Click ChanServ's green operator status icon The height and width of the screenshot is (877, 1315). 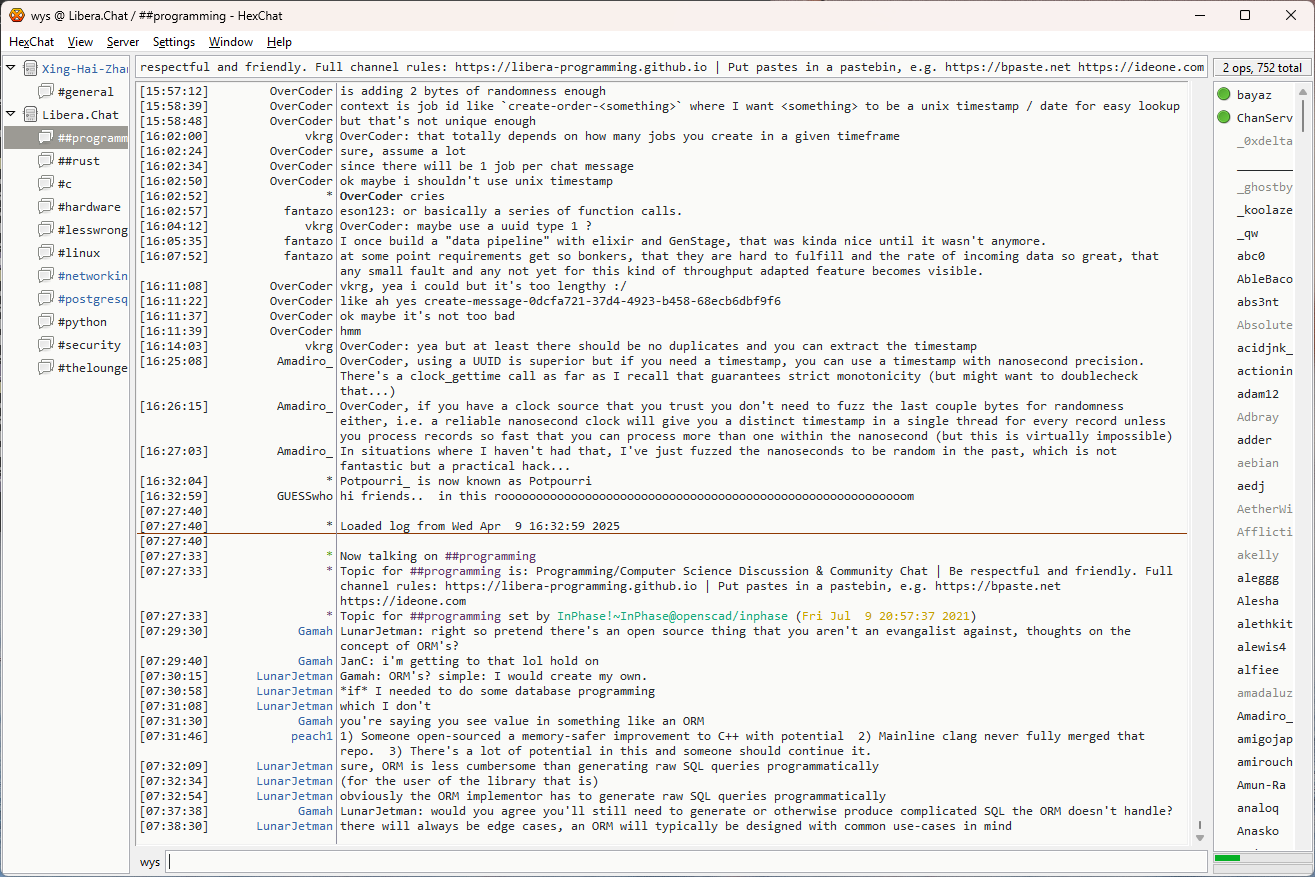pos(1224,118)
